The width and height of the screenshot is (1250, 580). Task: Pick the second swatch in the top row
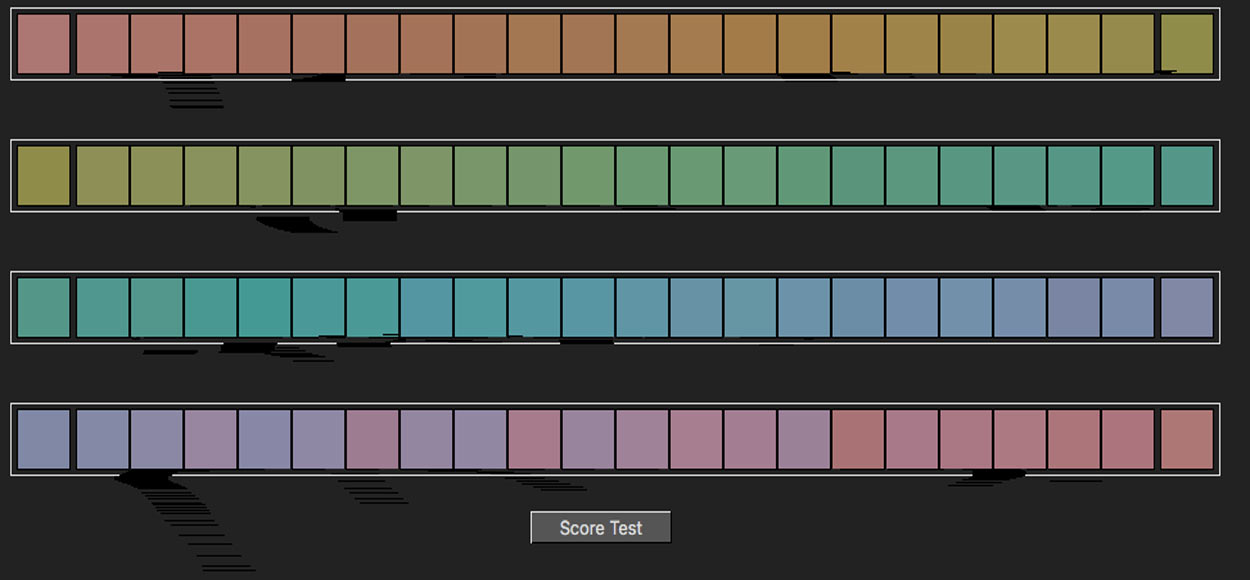(x=103, y=44)
